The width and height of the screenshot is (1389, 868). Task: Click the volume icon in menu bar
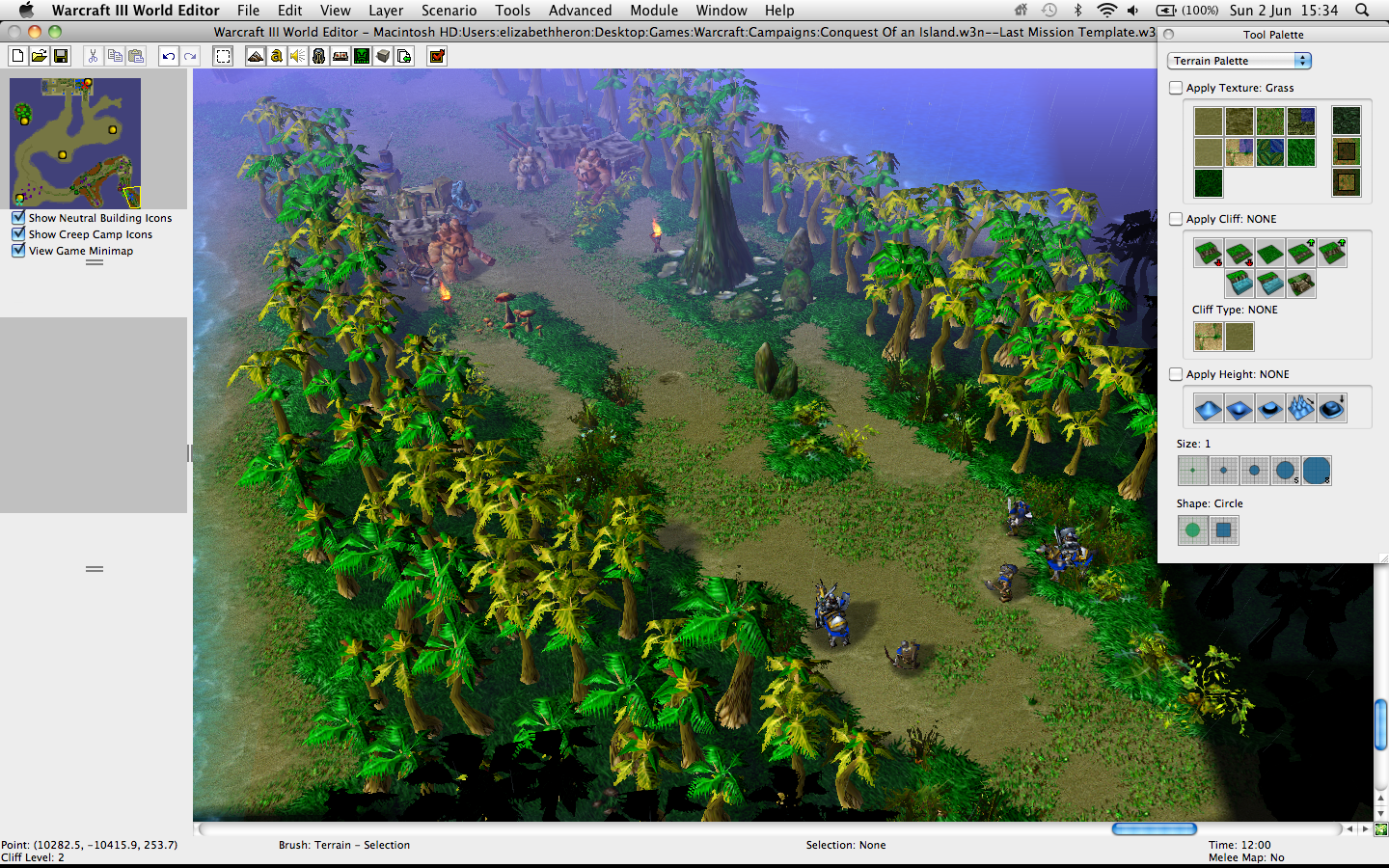coord(1133,11)
